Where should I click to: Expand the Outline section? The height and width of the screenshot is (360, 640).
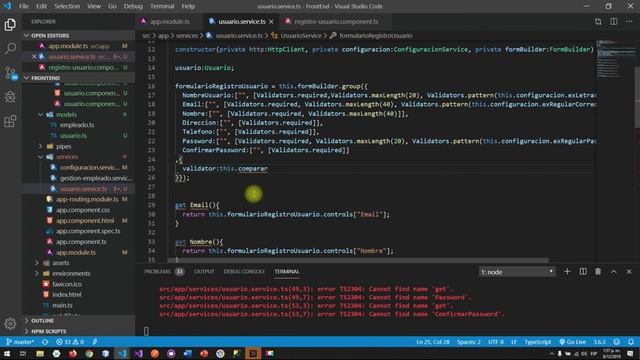click(x=78, y=321)
